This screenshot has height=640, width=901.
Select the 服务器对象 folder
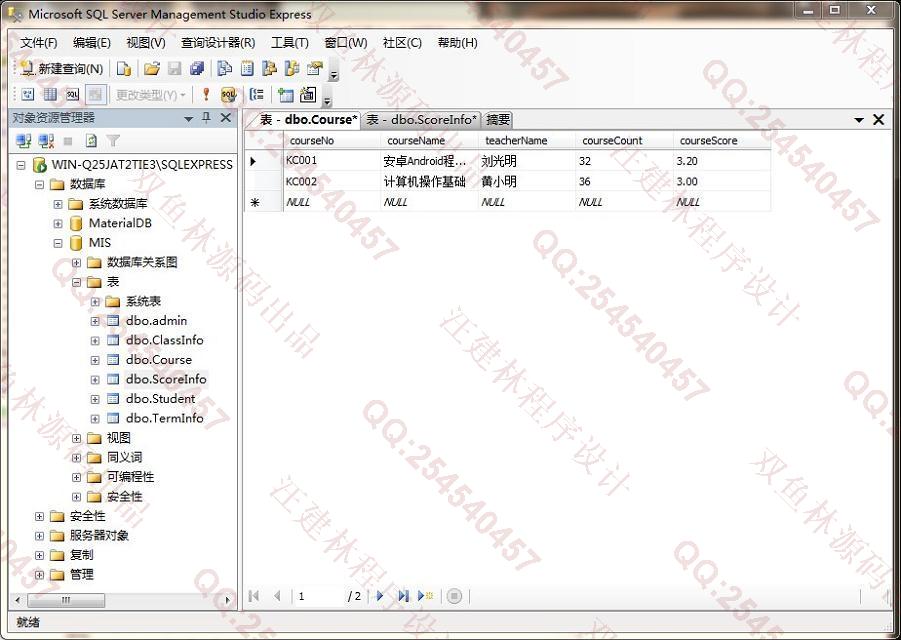[x=99, y=535]
